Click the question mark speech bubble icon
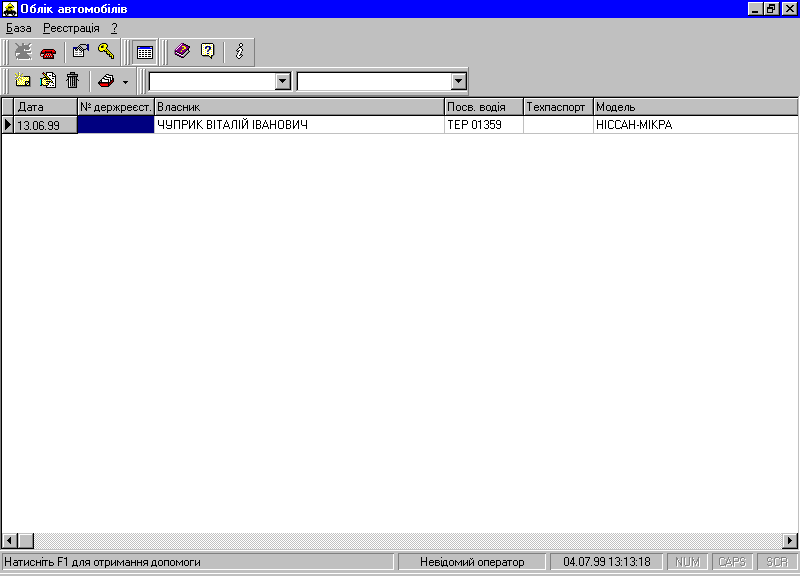Image resolution: width=800 pixels, height=576 pixels. [x=208, y=51]
